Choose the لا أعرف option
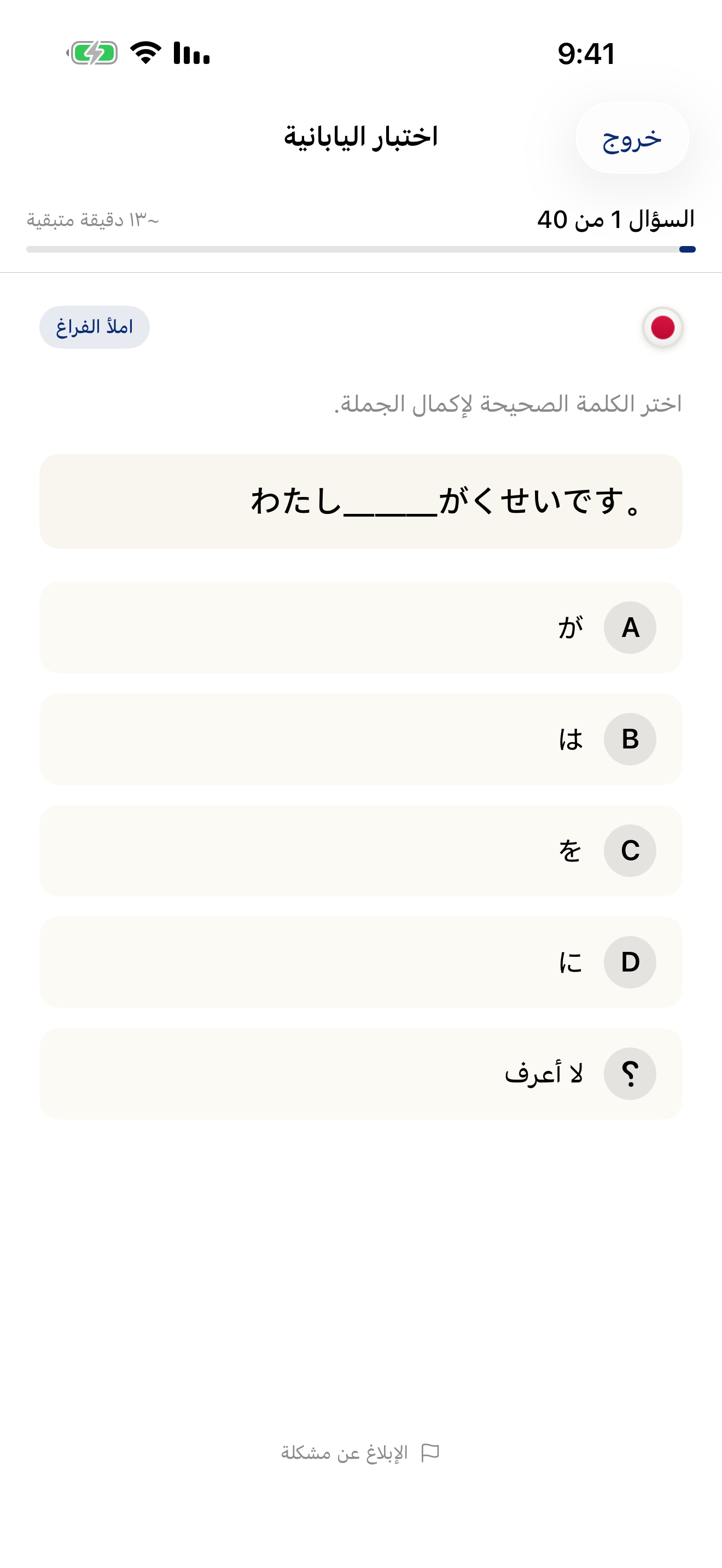Image resolution: width=722 pixels, height=1568 pixels. coord(361,1074)
